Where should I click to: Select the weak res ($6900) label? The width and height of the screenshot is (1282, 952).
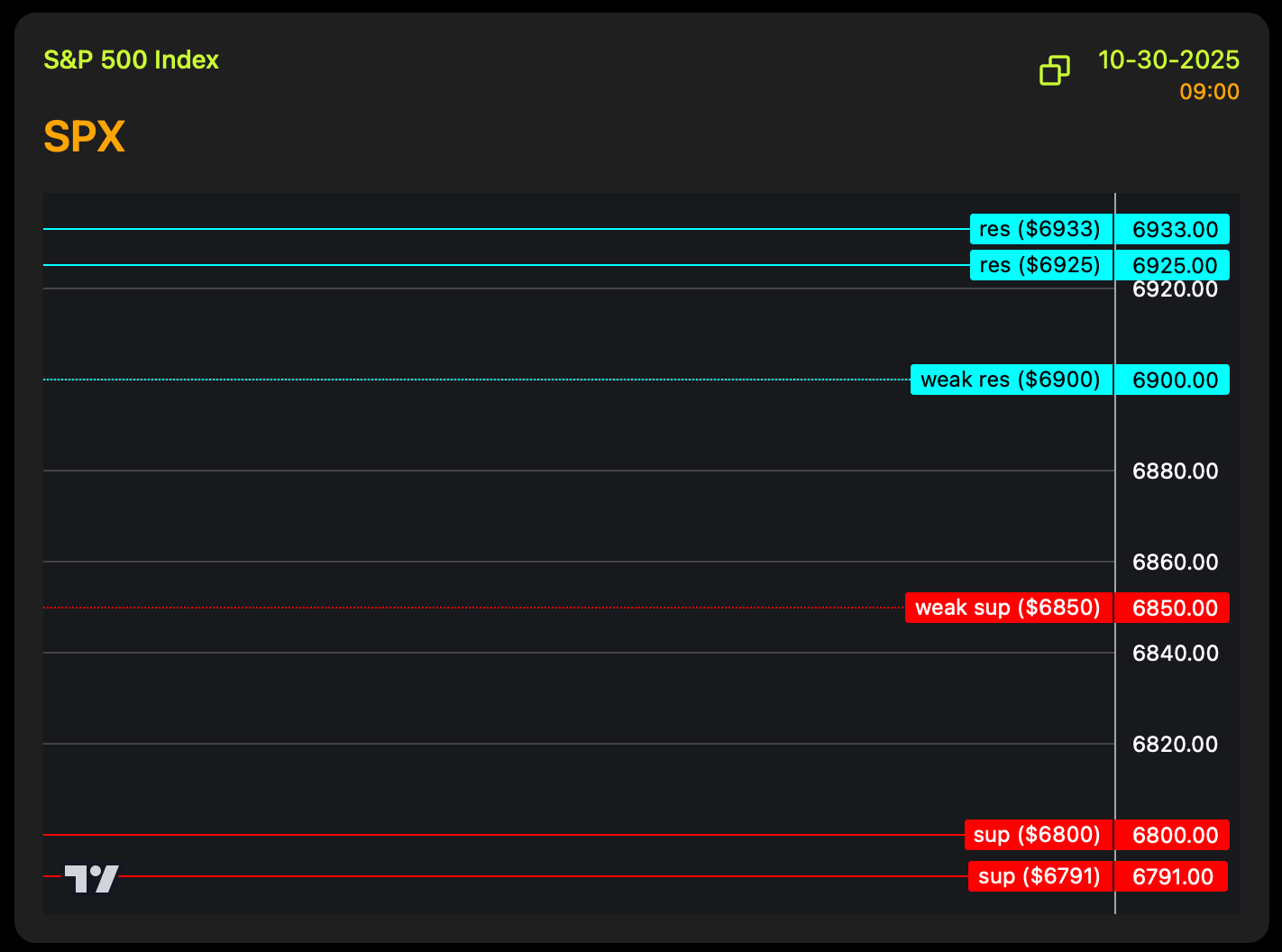click(x=1011, y=380)
